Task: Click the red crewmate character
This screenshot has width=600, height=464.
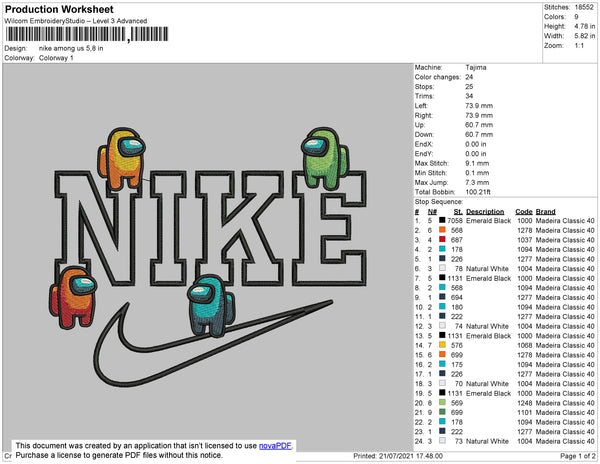Action: pos(73,298)
